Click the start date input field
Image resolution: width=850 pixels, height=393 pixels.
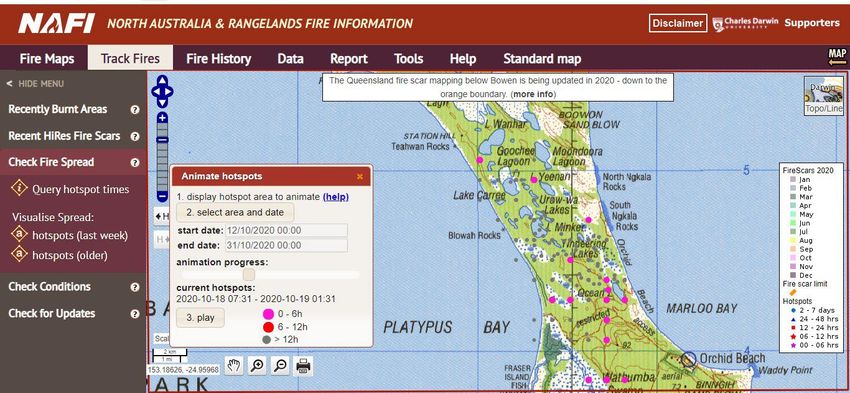pyautogui.click(x=287, y=230)
